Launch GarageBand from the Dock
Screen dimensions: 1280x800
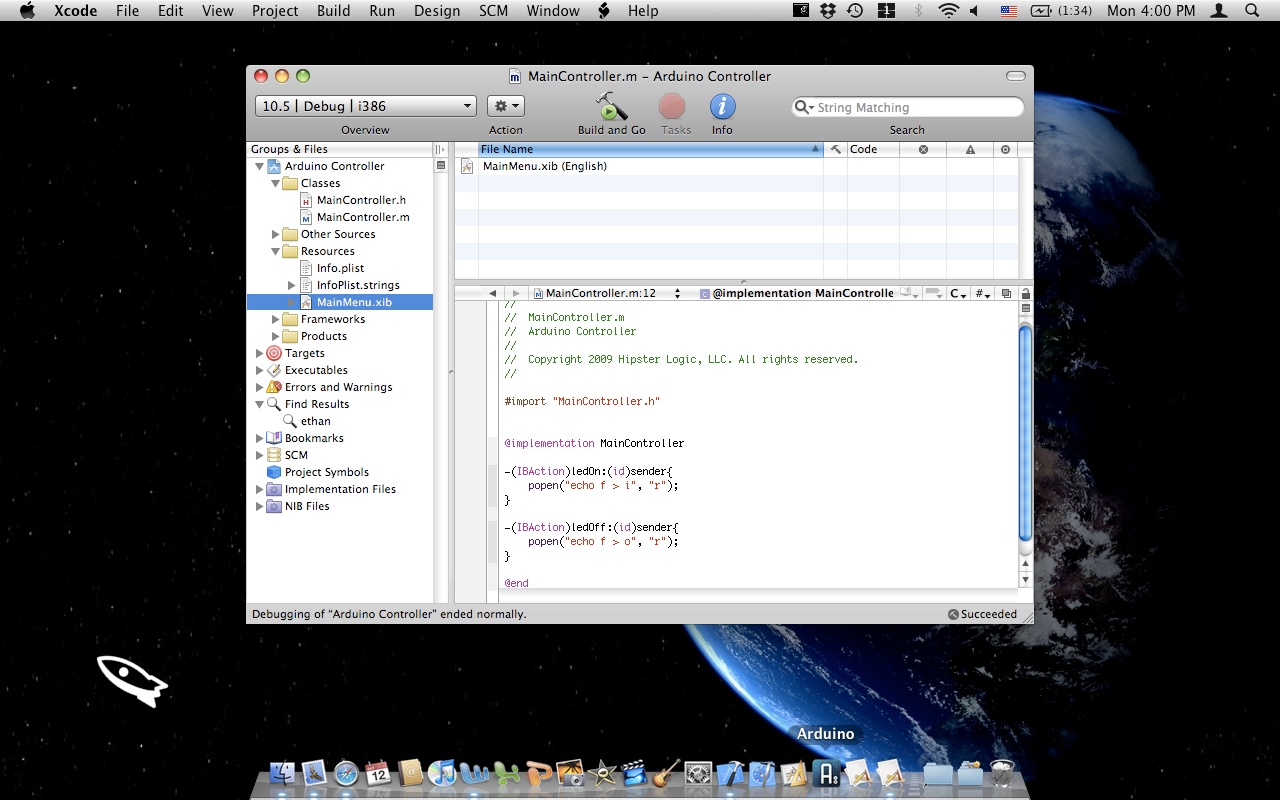point(666,773)
